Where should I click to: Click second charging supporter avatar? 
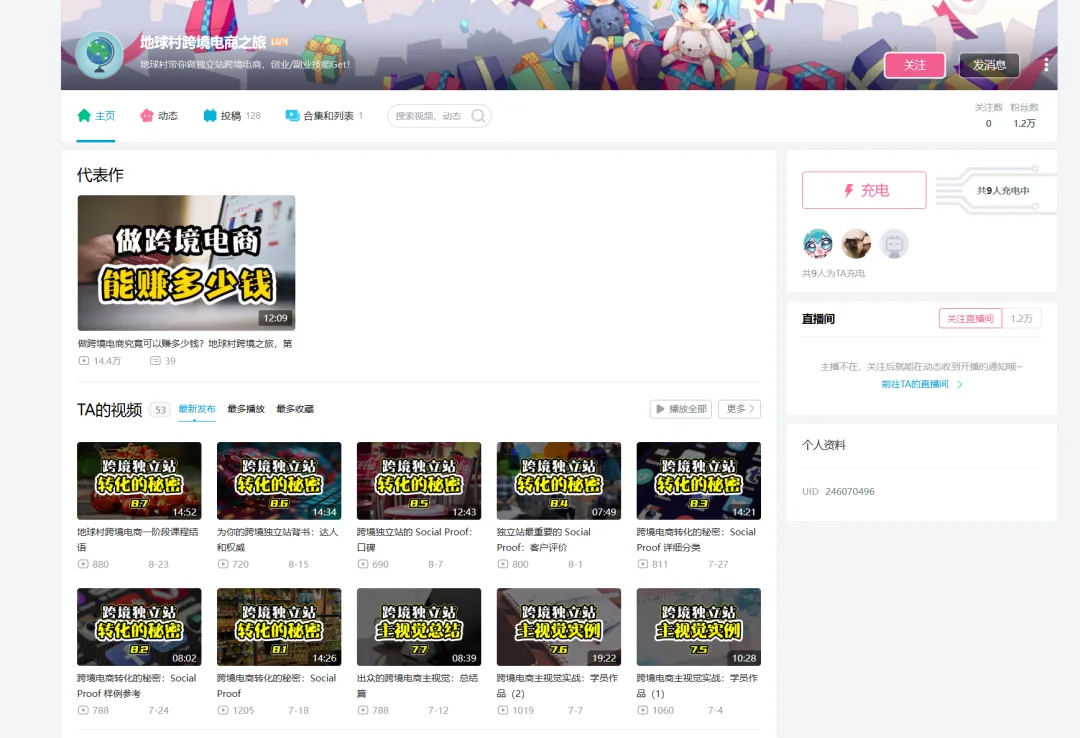(x=856, y=243)
